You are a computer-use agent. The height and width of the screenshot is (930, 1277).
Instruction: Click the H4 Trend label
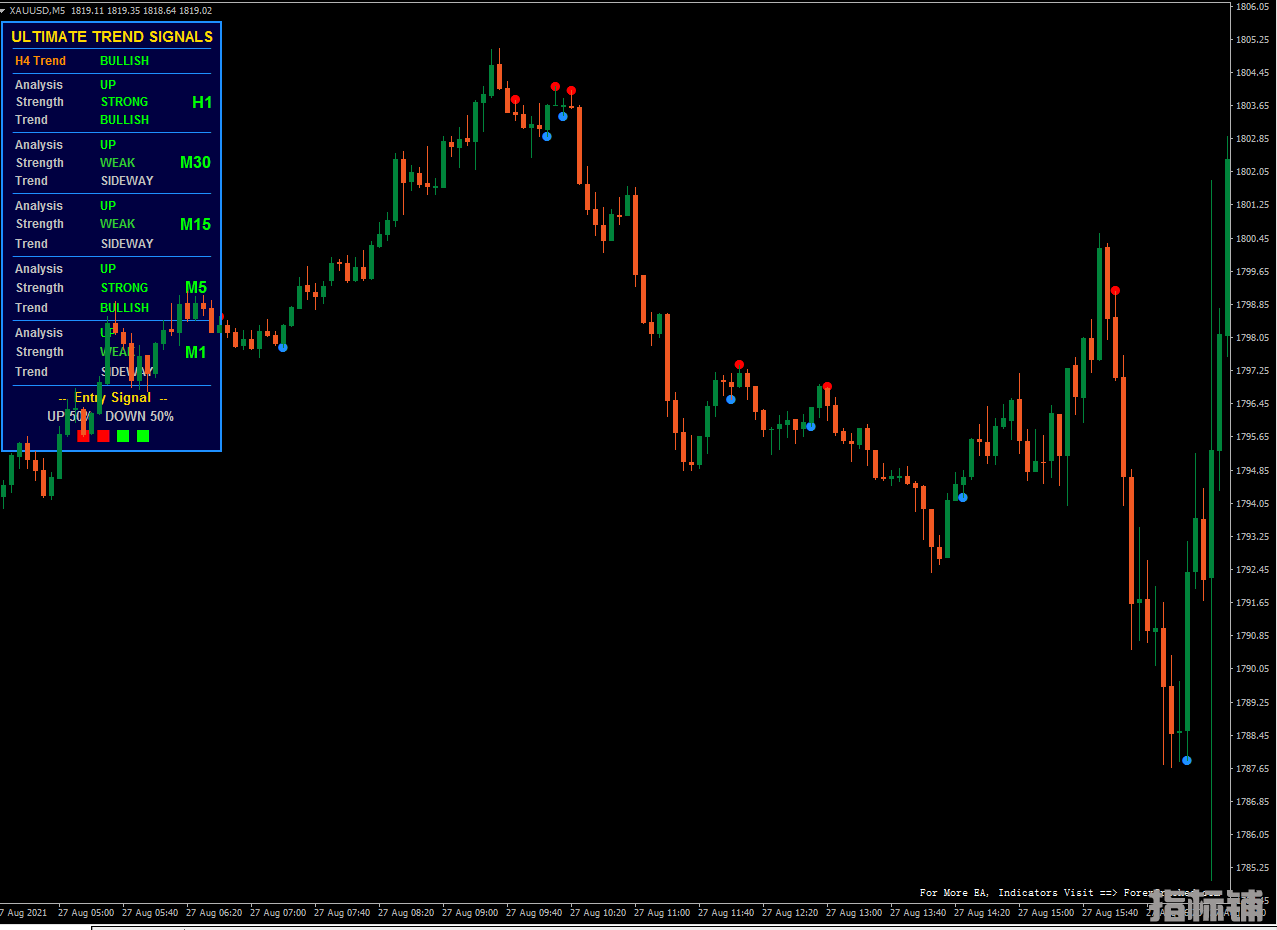(x=40, y=61)
